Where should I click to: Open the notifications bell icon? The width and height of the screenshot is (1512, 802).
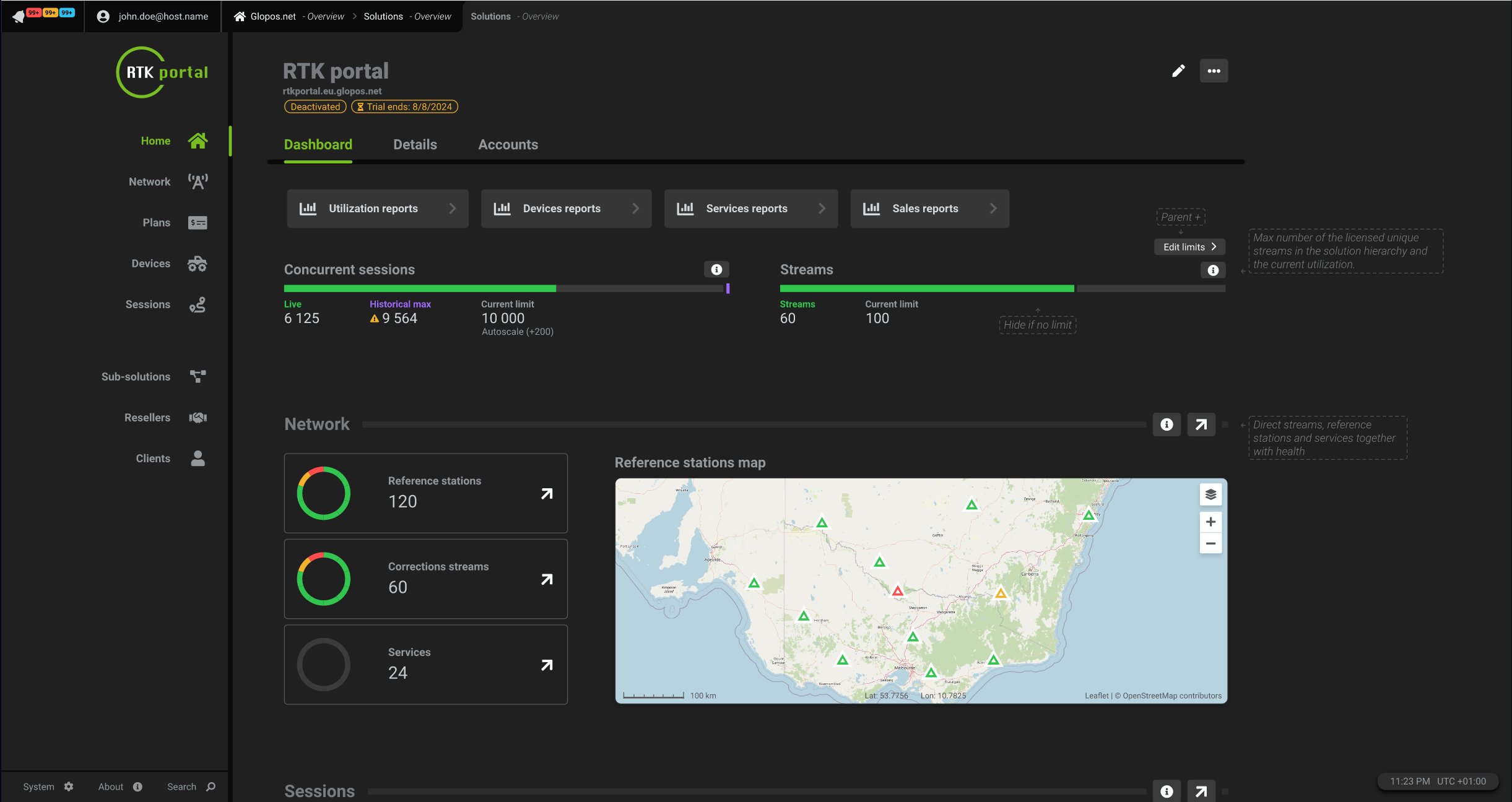pyautogui.click(x=18, y=16)
